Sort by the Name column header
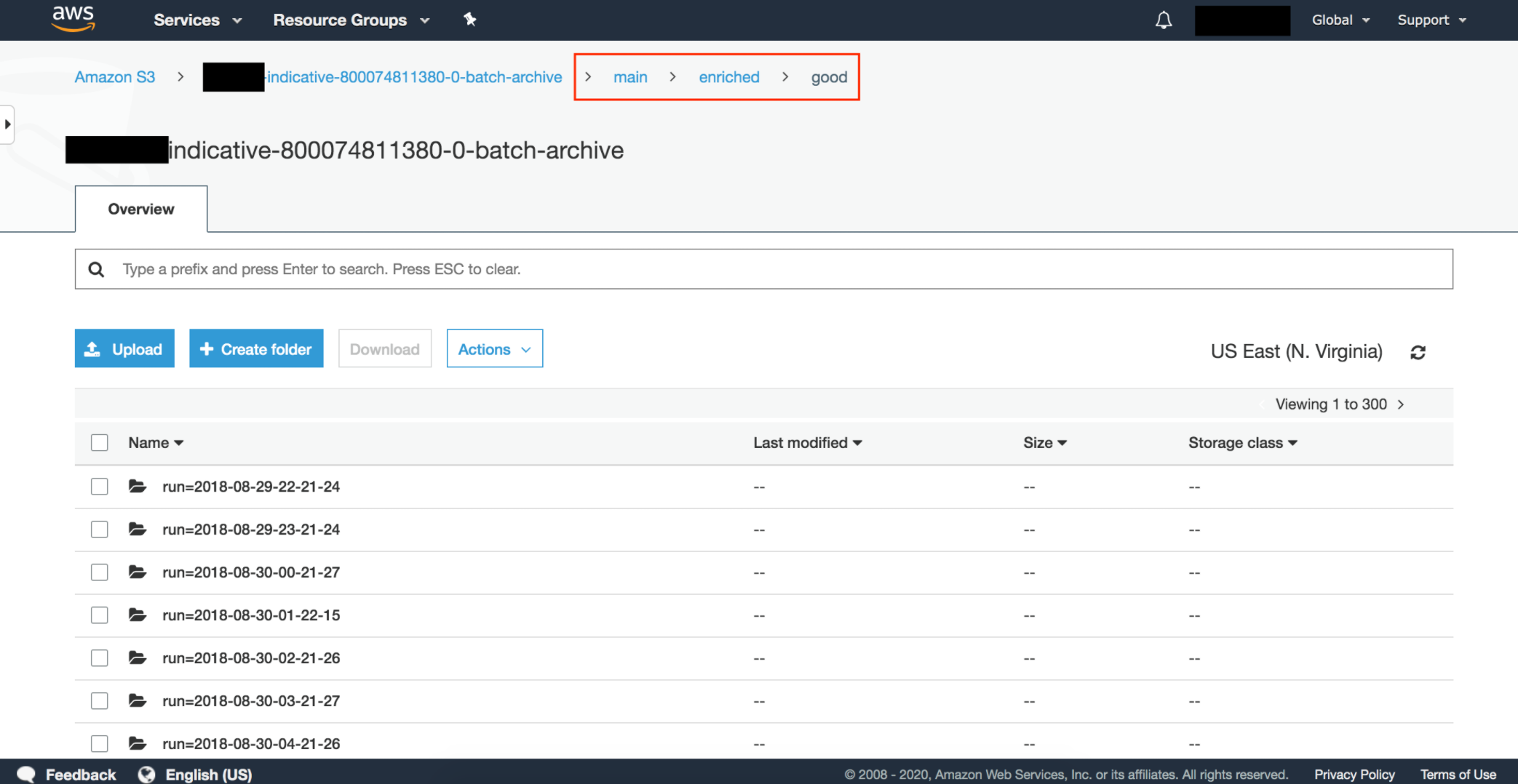The image size is (1518, 784). tap(156, 443)
